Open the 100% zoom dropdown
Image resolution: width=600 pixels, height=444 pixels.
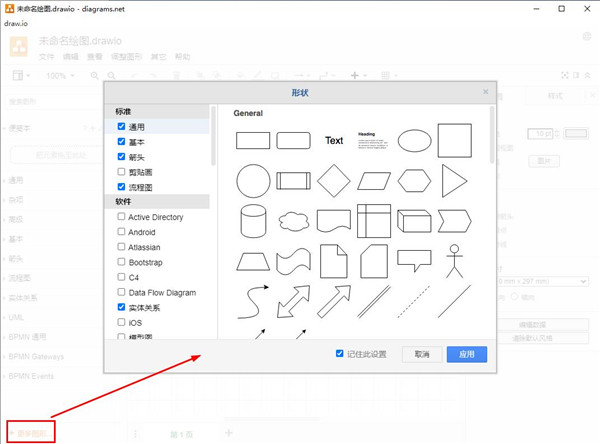pyautogui.click(x=59, y=76)
